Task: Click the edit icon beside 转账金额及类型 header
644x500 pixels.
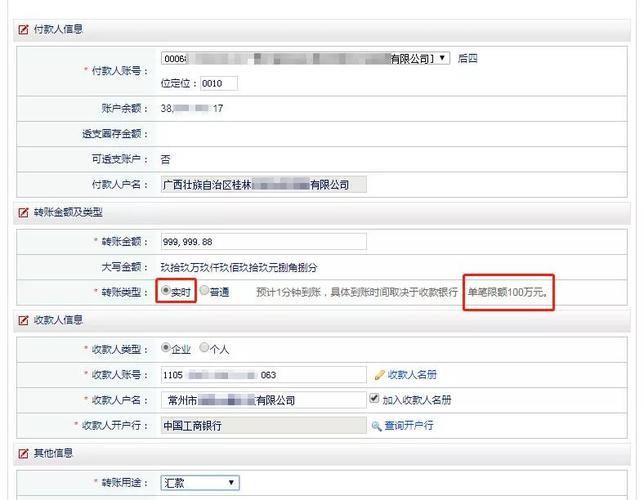Action: pyautogui.click(x=23, y=213)
